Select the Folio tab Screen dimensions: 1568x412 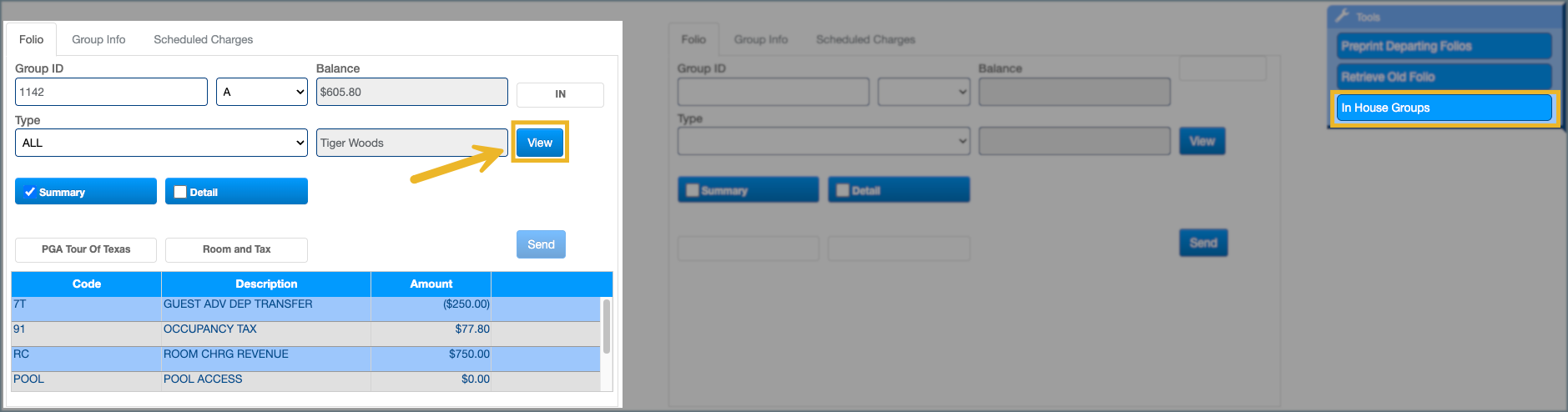(31, 39)
